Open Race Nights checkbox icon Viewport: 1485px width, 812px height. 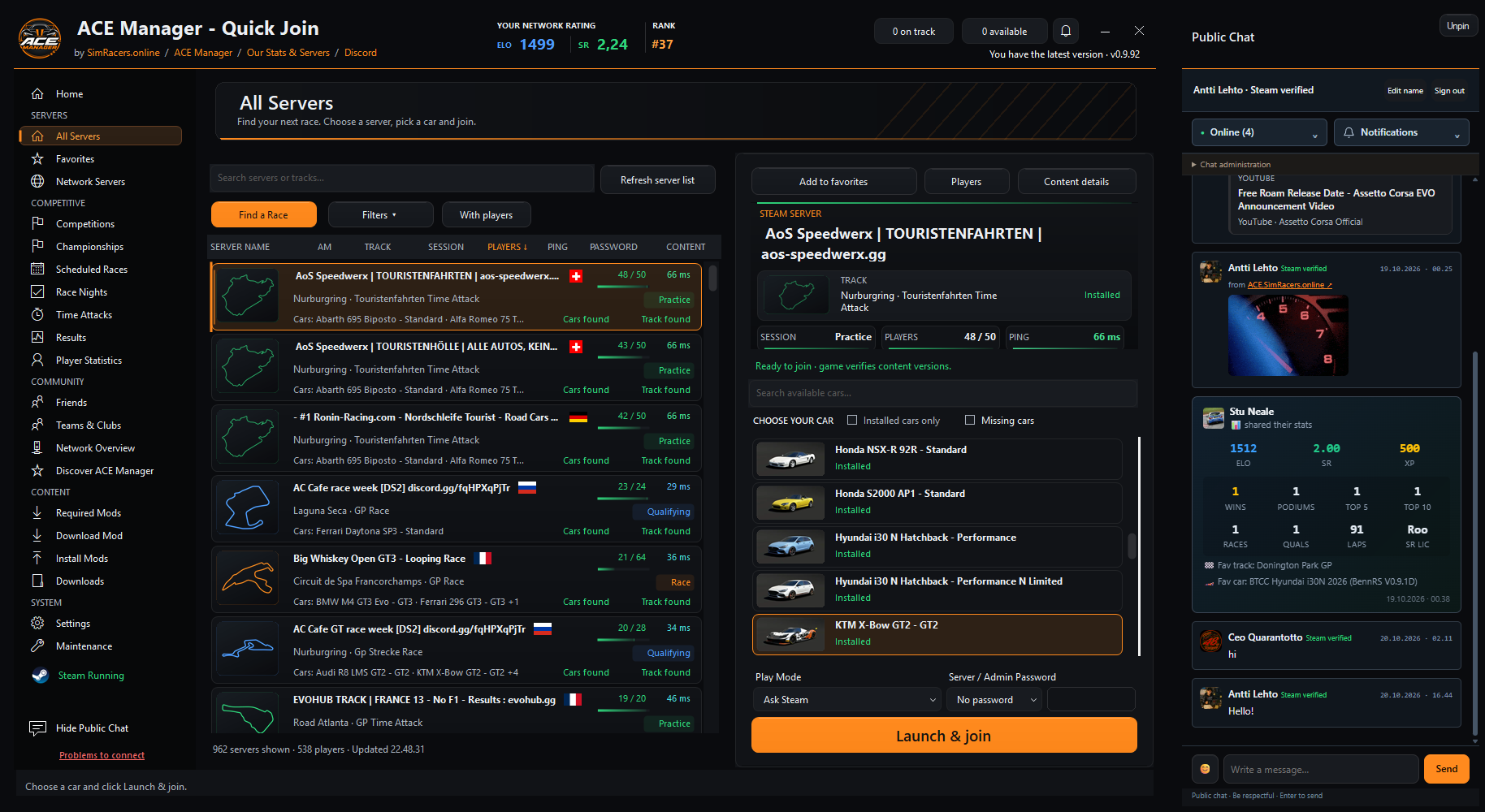point(37,292)
